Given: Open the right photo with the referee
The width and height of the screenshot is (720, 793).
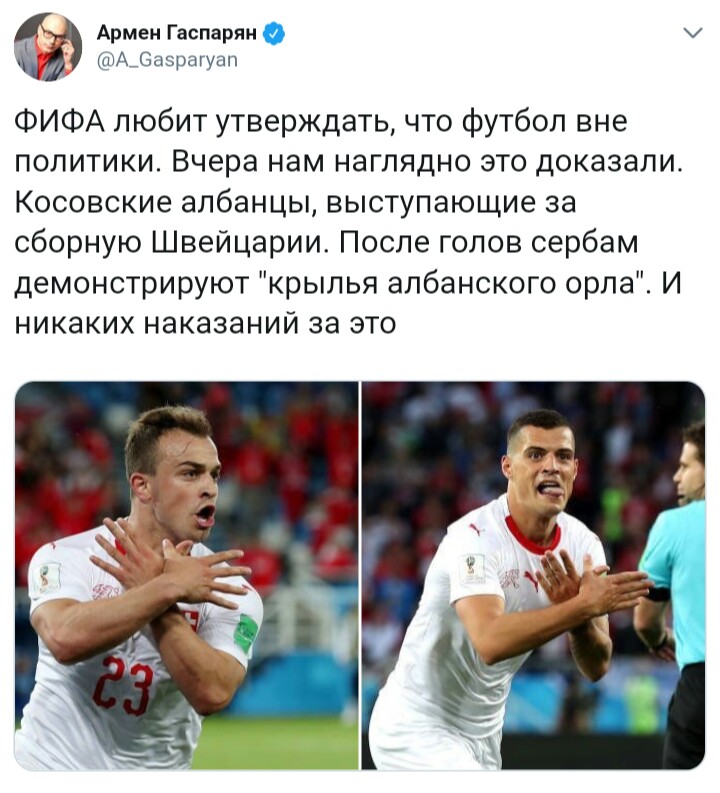Looking at the screenshot, I should pos(533,576).
